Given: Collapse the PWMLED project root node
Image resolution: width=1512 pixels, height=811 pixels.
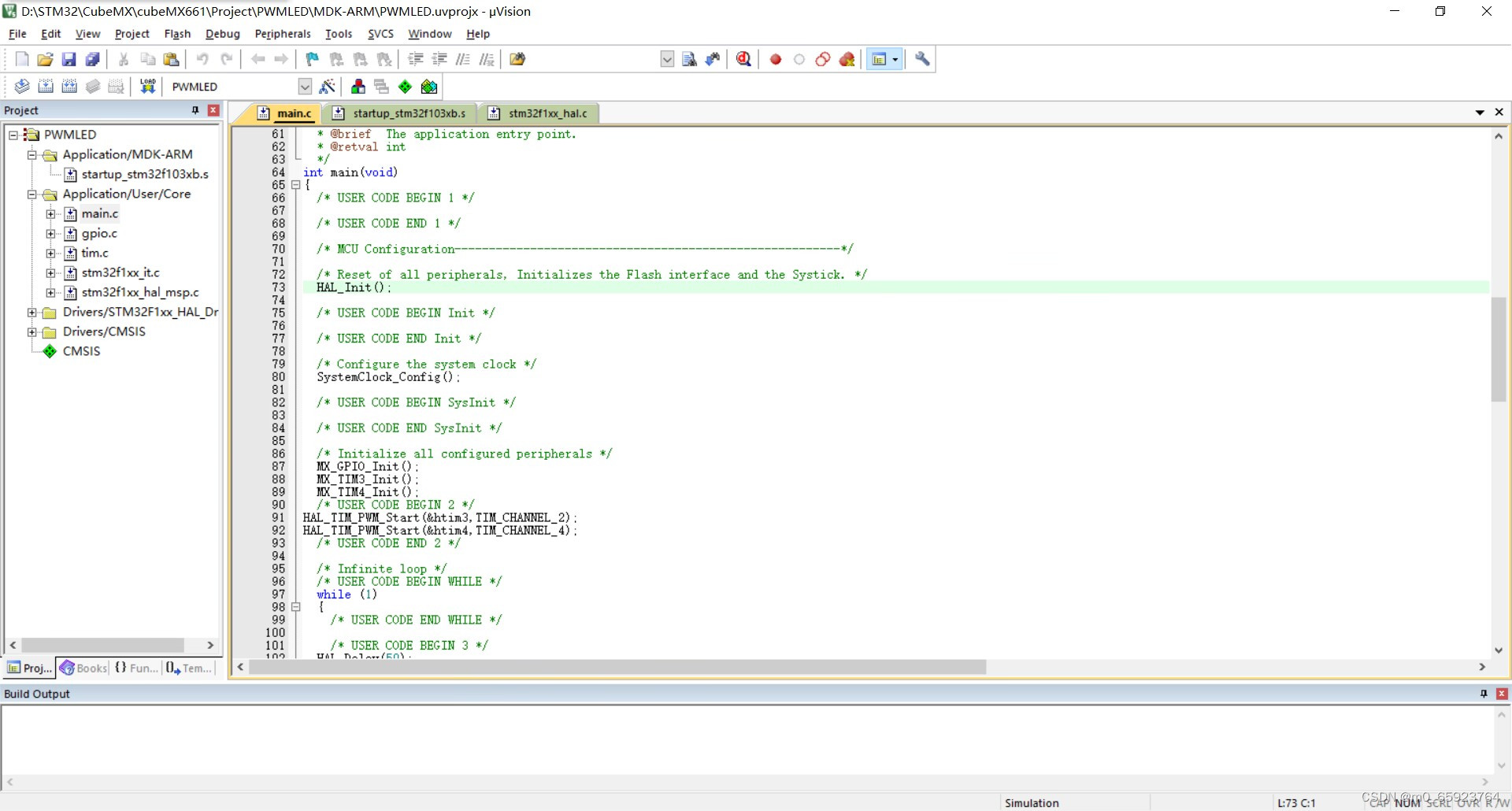Looking at the screenshot, I should tap(13, 135).
